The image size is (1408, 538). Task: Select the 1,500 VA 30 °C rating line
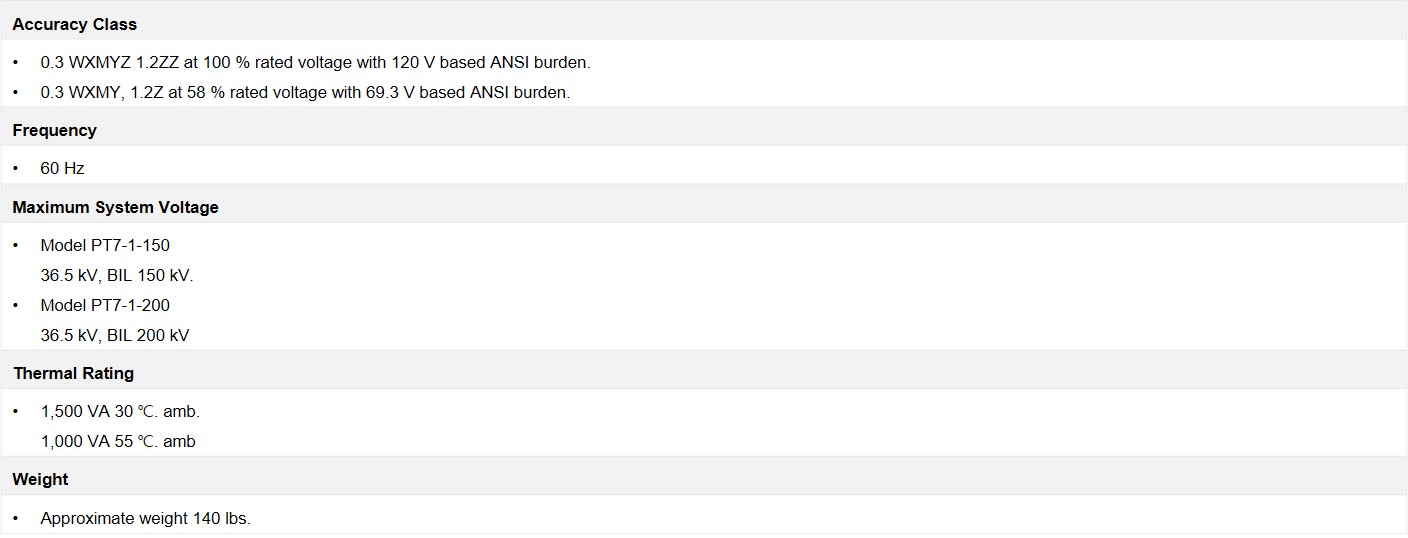[x=120, y=411]
